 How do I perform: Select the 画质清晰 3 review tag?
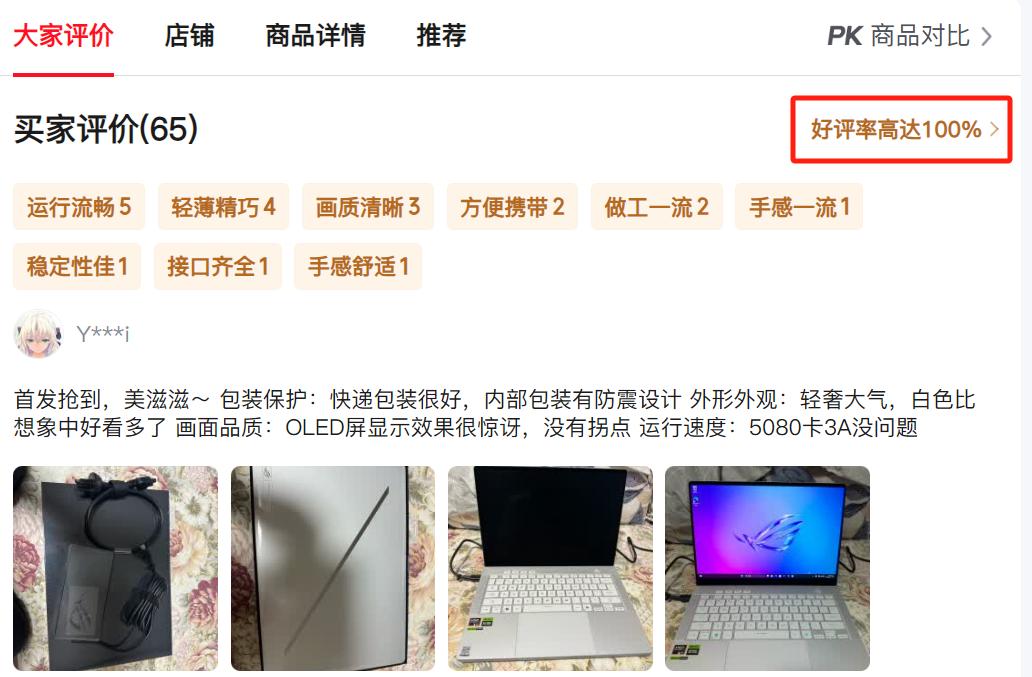(x=368, y=207)
